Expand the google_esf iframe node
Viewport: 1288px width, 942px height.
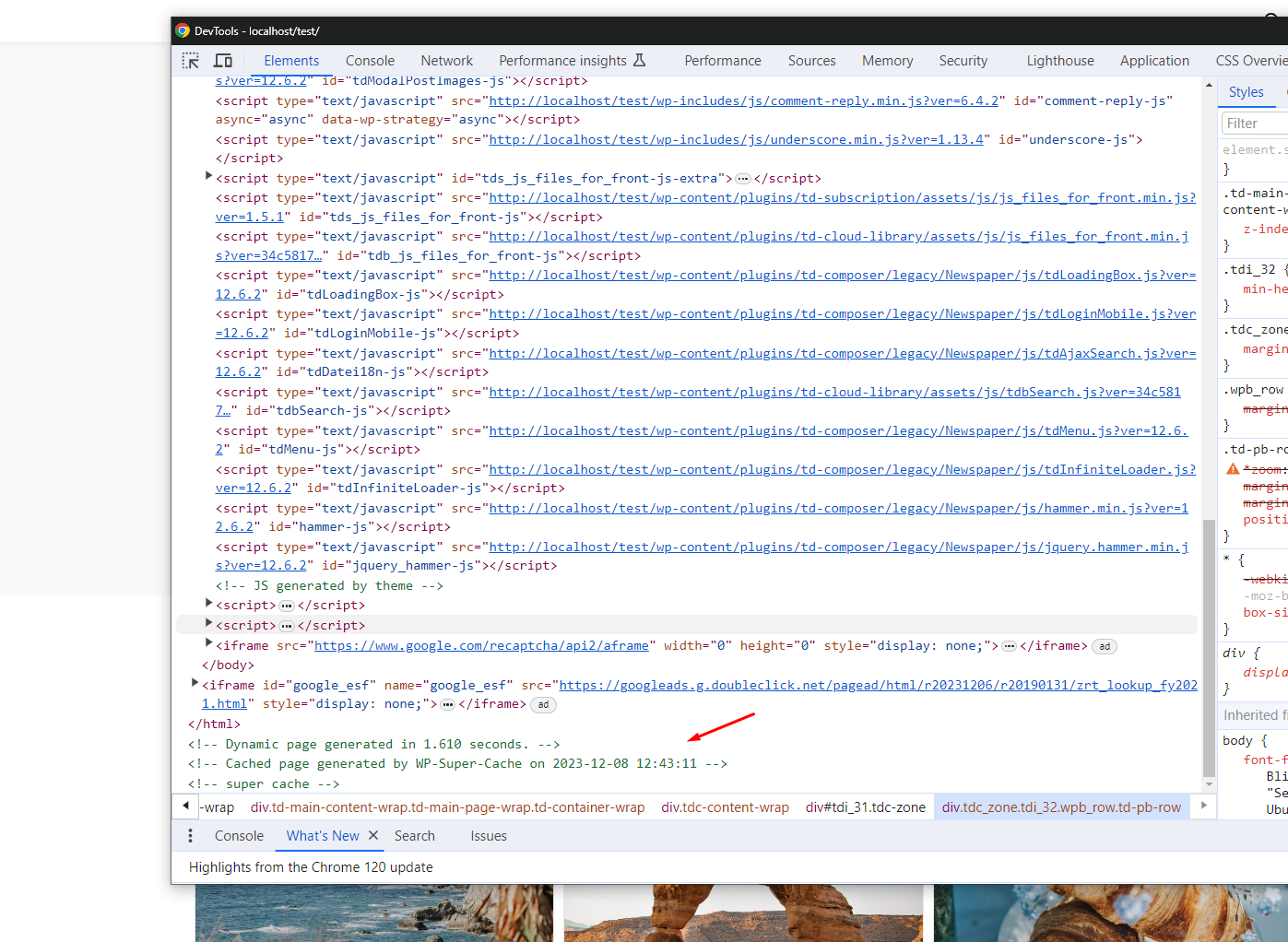pos(195,683)
